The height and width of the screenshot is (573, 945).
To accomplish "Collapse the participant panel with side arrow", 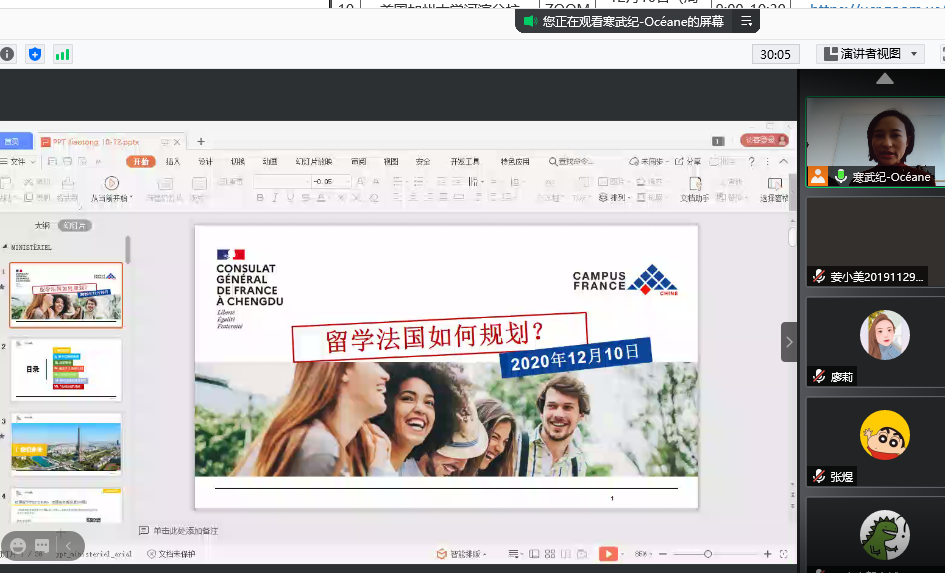I will (789, 342).
